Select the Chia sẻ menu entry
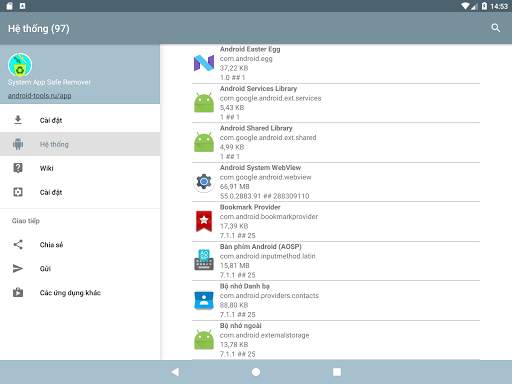512x384 pixels. (x=80, y=245)
